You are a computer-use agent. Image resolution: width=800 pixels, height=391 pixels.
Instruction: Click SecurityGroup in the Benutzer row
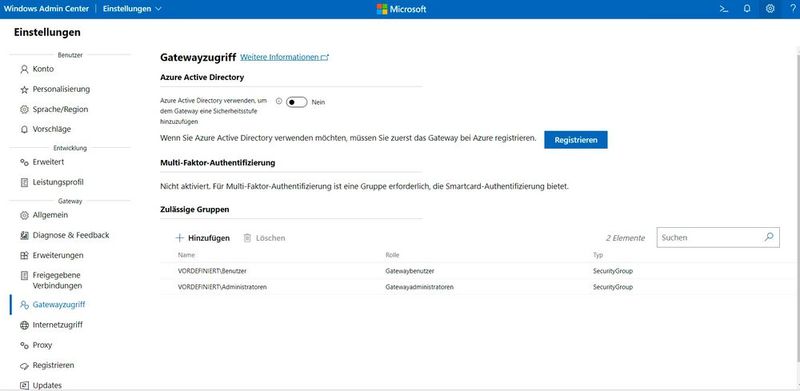613,271
